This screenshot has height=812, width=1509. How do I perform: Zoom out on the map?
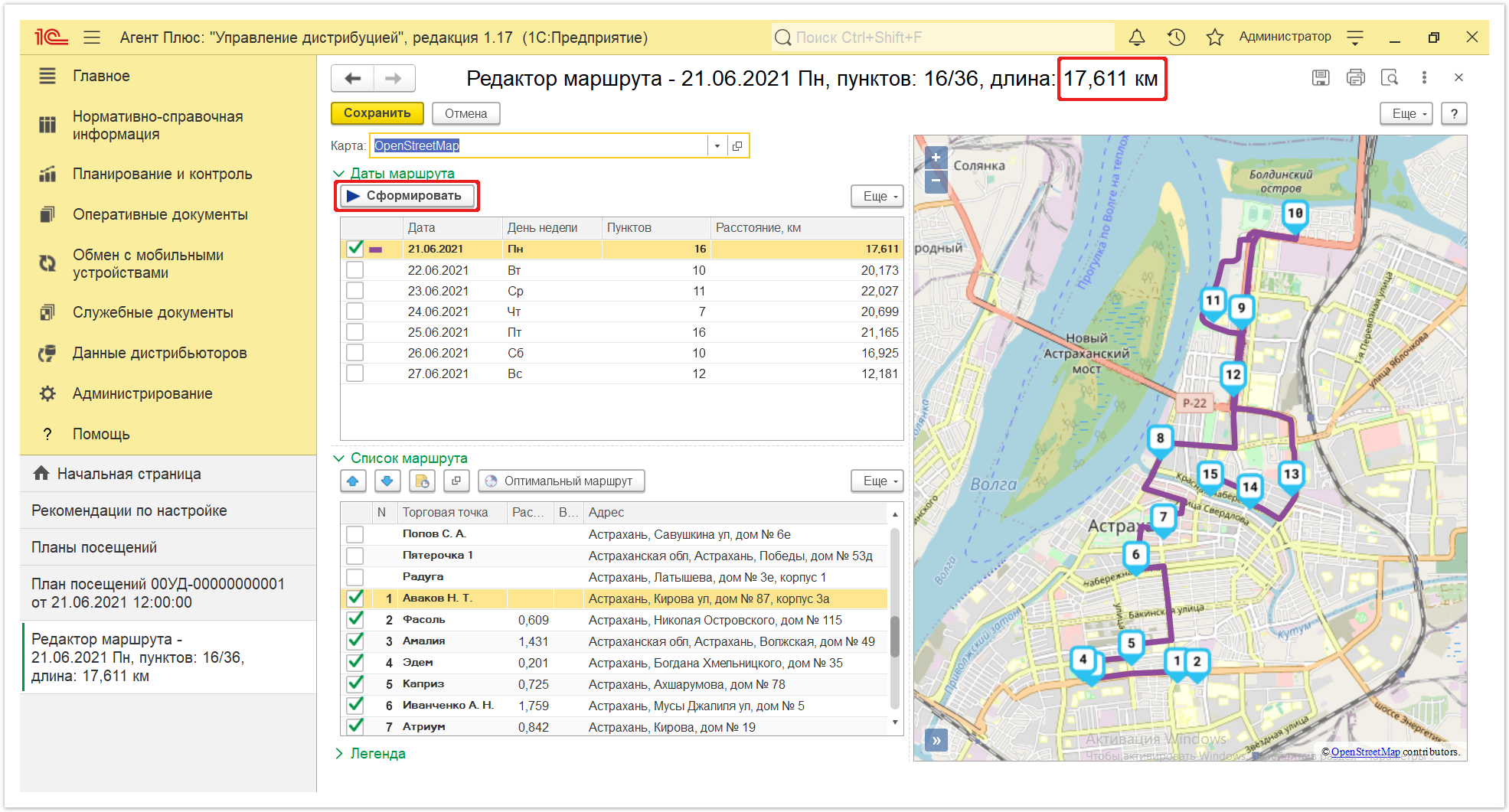pyautogui.click(x=936, y=181)
